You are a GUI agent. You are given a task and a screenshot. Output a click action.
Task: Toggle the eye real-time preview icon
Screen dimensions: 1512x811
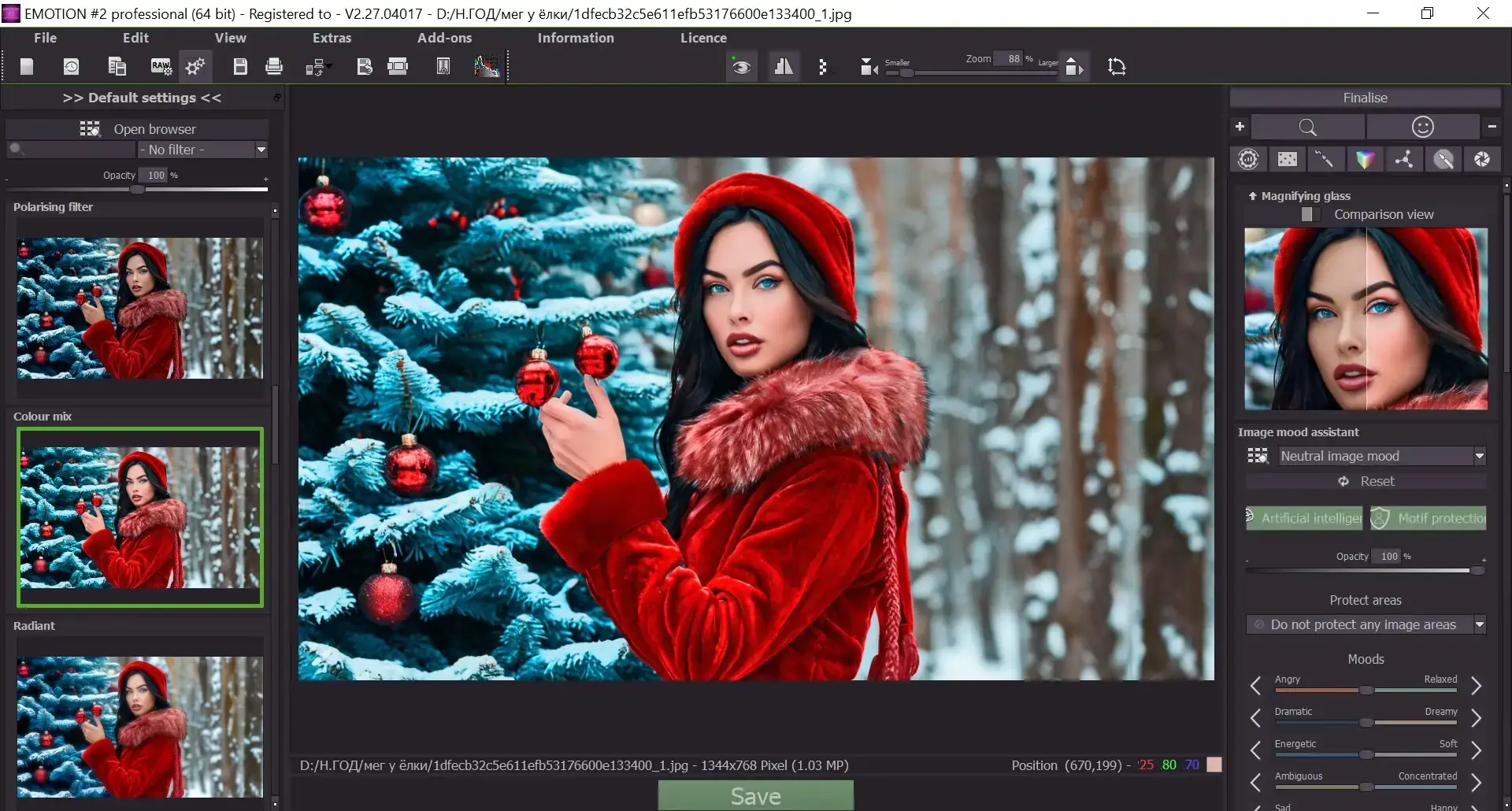pos(741,67)
